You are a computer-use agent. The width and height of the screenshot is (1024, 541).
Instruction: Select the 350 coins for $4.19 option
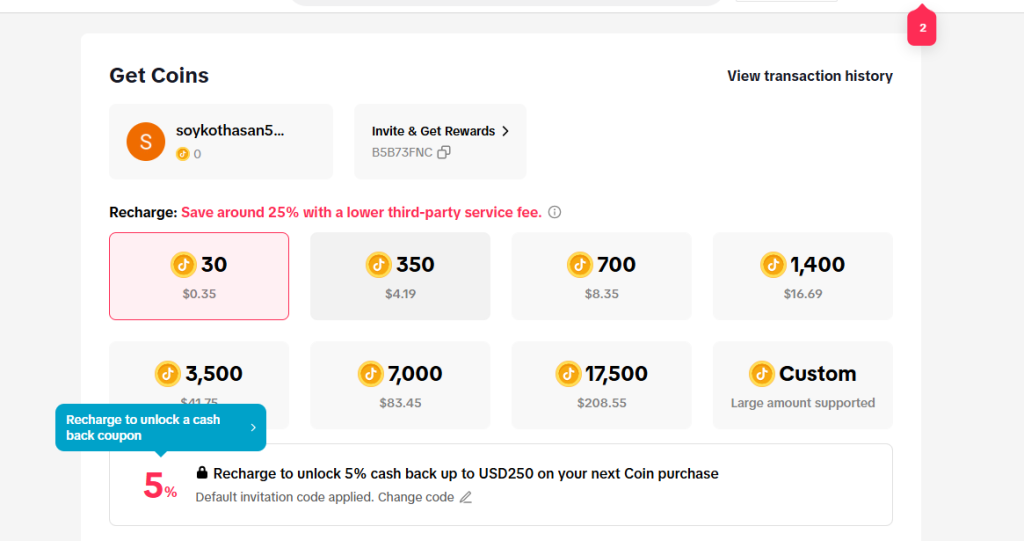point(400,276)
